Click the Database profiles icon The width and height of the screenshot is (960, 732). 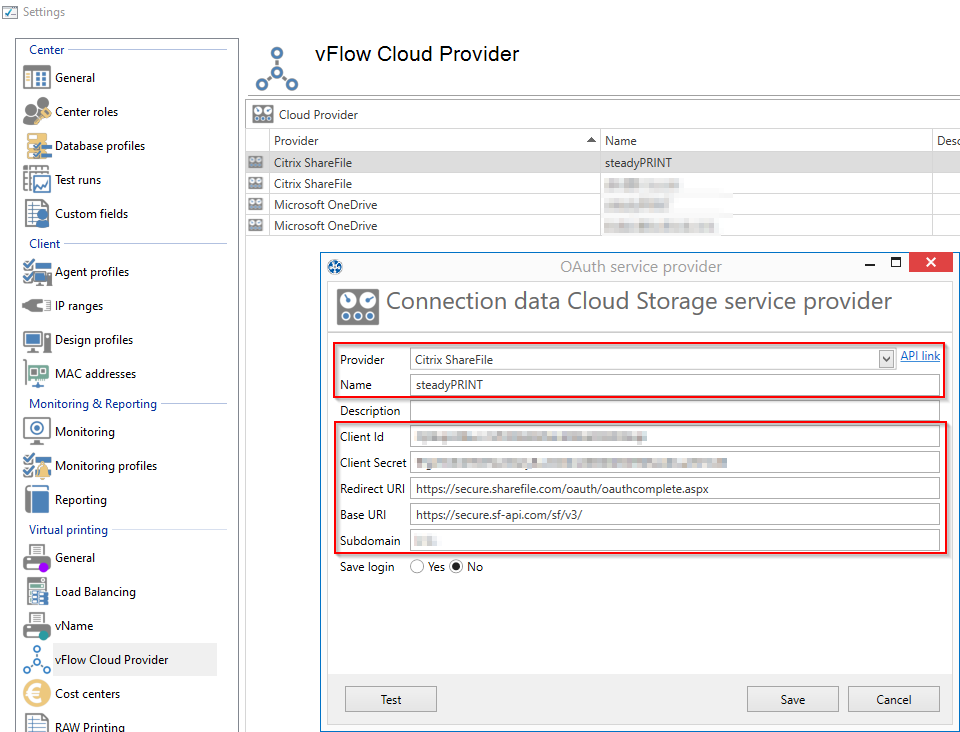click(38, 146)
